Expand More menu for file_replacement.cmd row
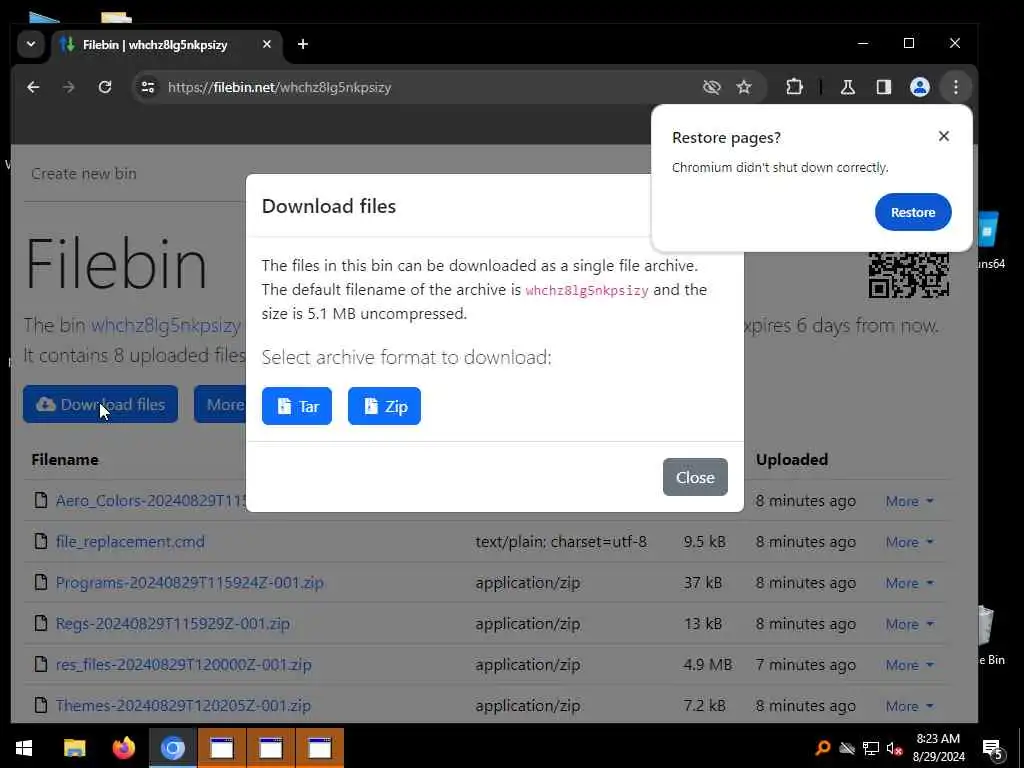This screenshot has height=768, width=1024. point(909,542)
